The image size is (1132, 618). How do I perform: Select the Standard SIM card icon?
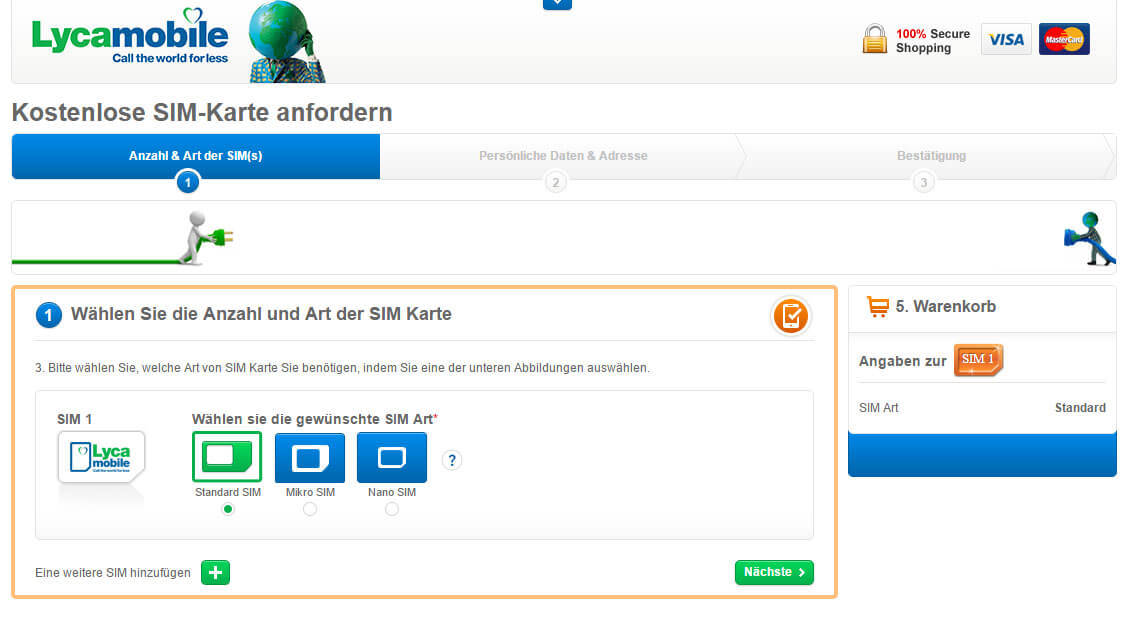click(x=227, y=457)
